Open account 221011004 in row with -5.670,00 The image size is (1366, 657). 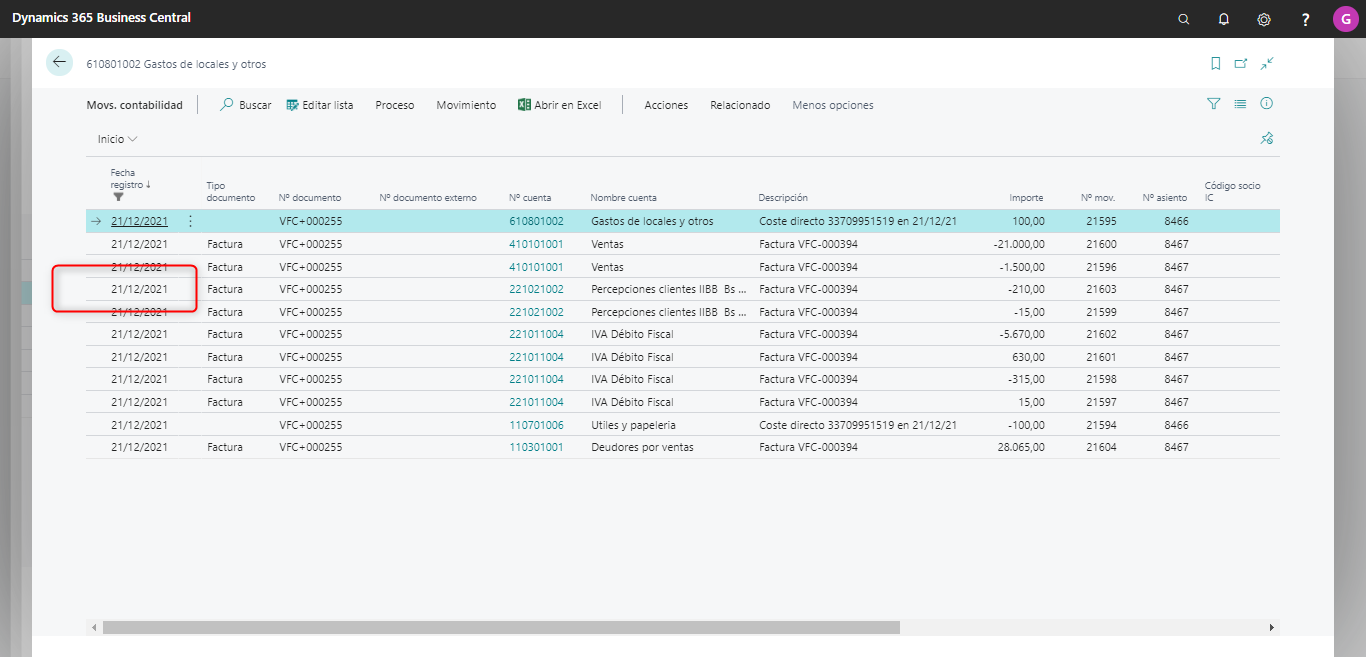click(x=536, y=334)
